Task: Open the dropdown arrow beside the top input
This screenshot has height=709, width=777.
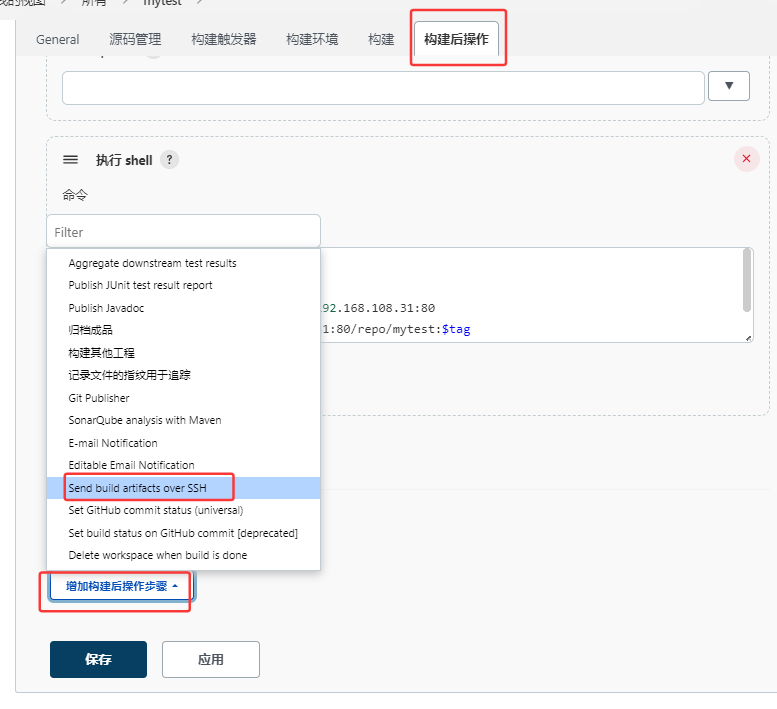Action: (728, 86)
